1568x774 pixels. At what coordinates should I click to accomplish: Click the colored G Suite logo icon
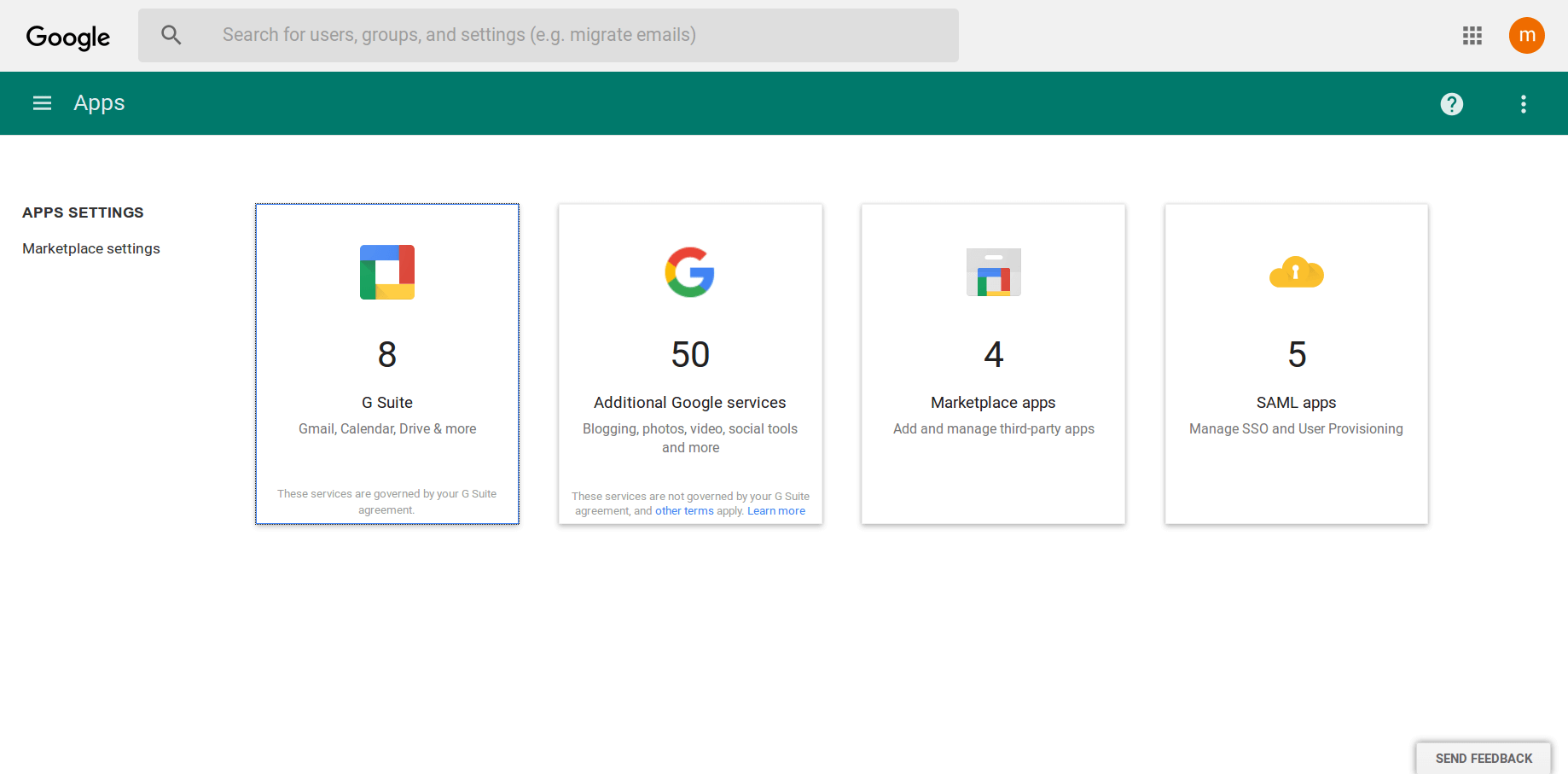click(x=386, y=271)
